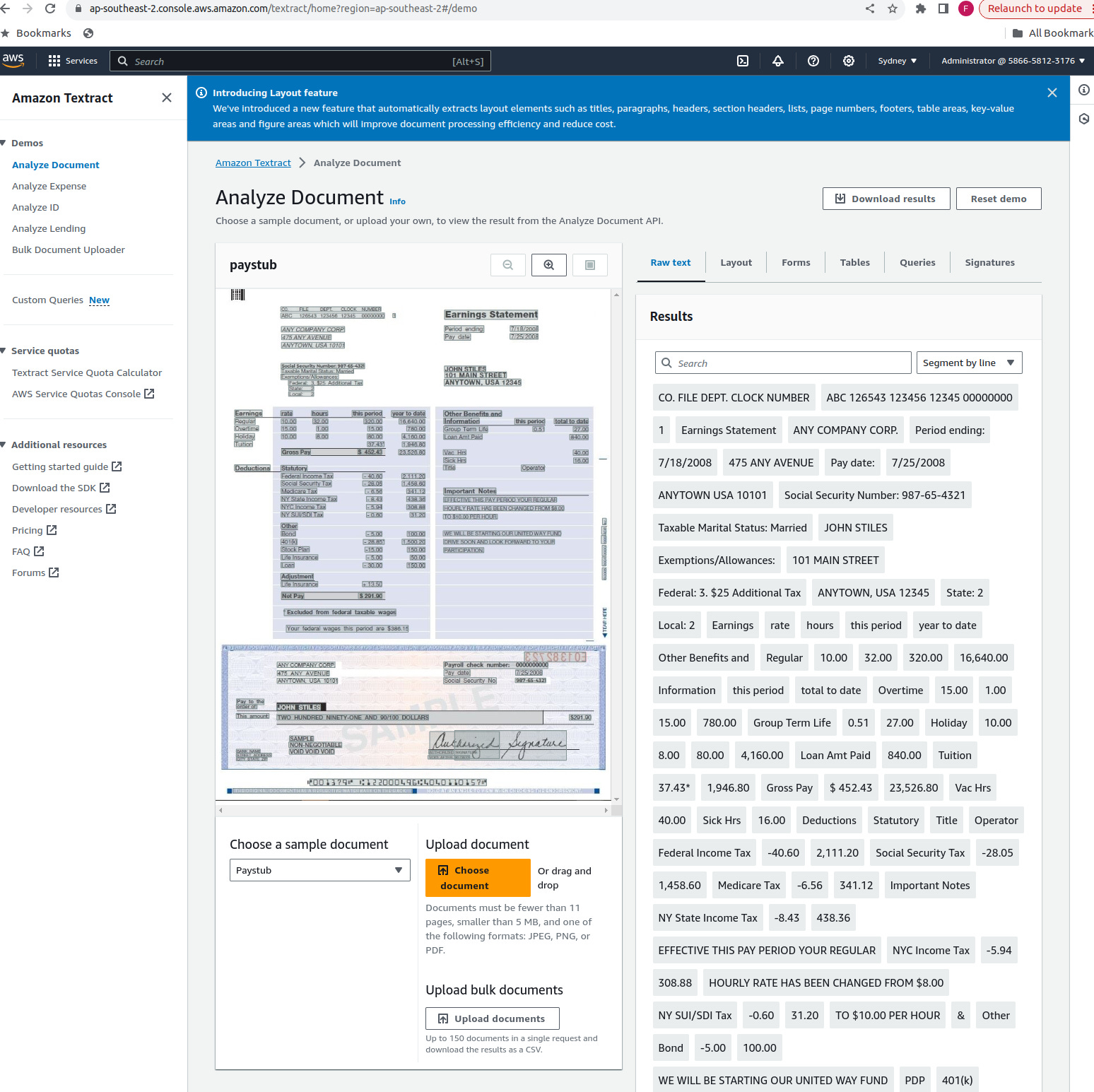Open the CloudShell terminal icon

(x=743, y=61)
